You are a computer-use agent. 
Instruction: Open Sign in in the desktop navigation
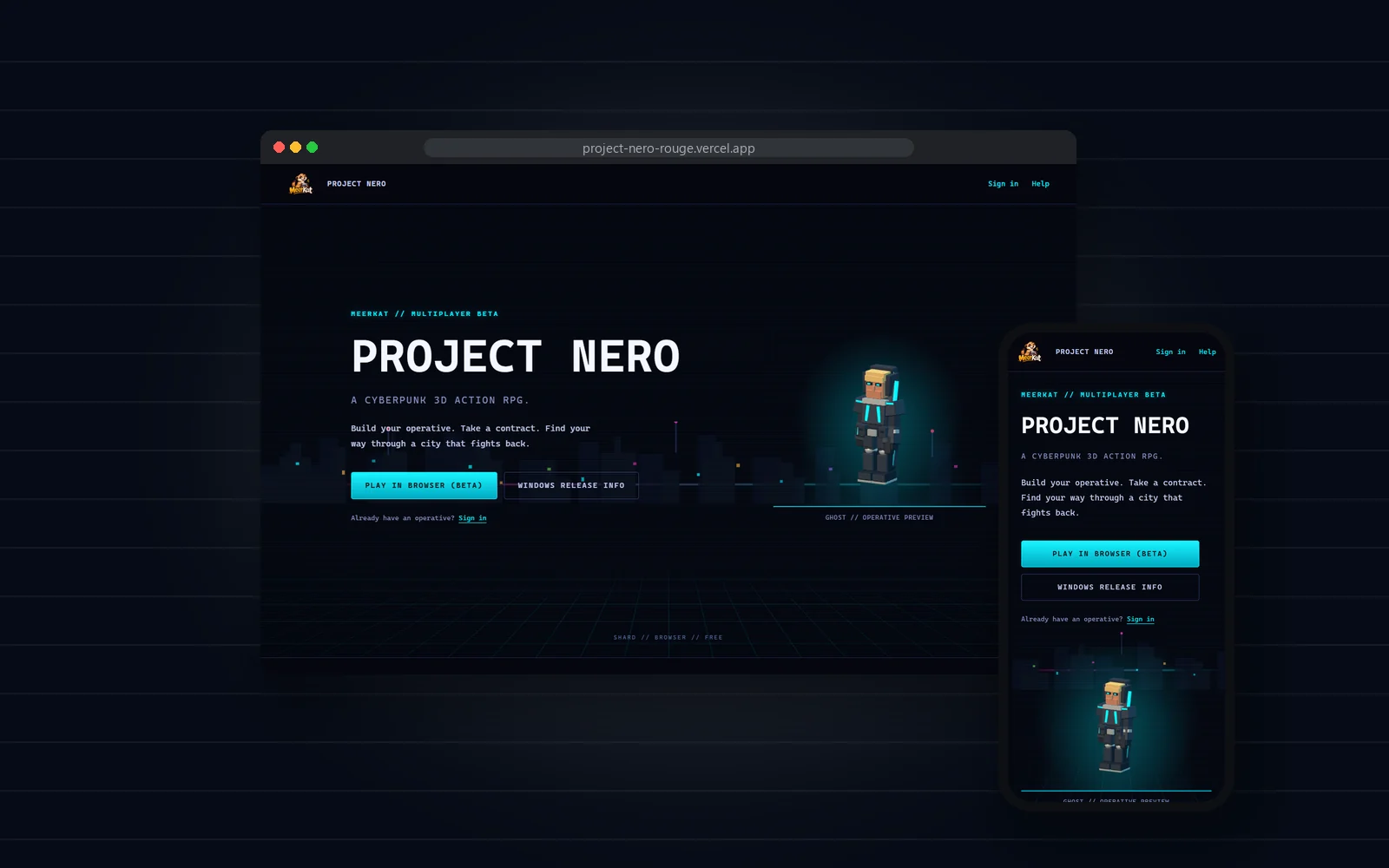1003,184
